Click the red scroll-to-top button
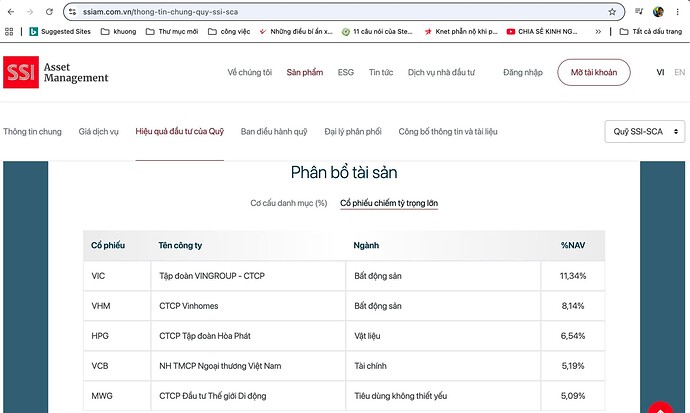 (x=660, y=408)
